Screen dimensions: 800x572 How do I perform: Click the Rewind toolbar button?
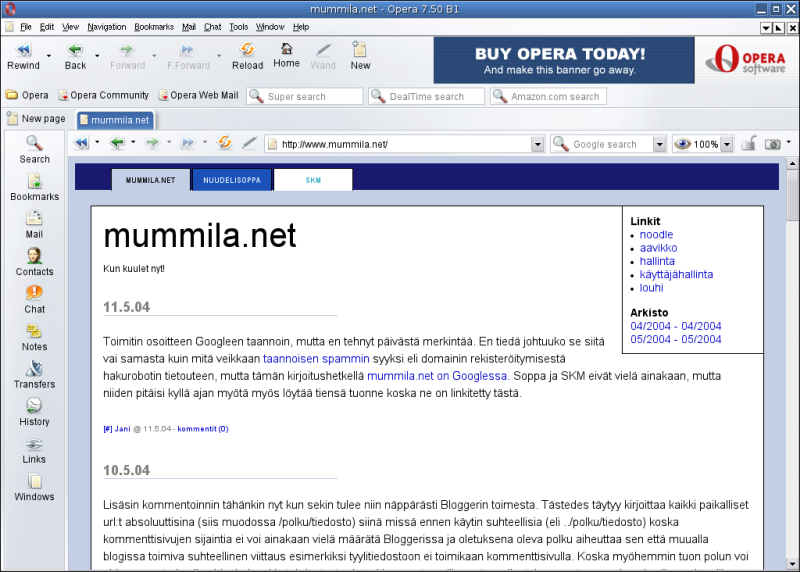click(23, 54)
